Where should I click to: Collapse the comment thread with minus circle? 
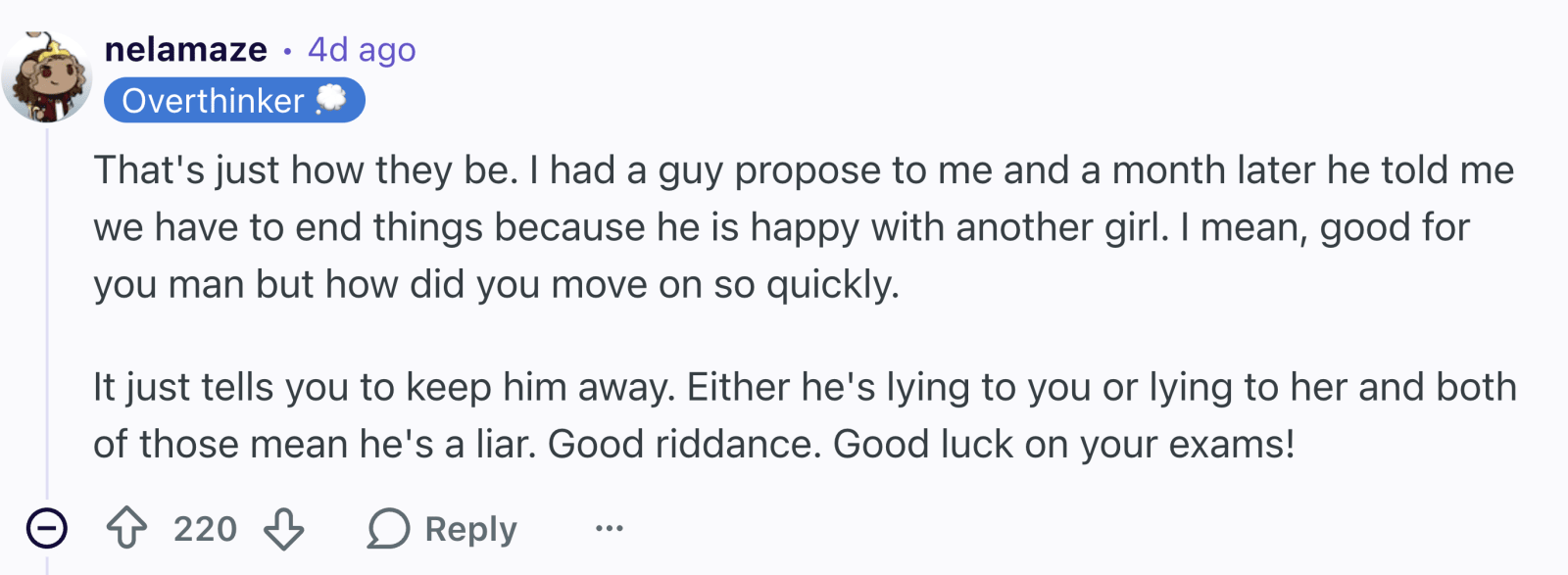click(x=47, y=529)
